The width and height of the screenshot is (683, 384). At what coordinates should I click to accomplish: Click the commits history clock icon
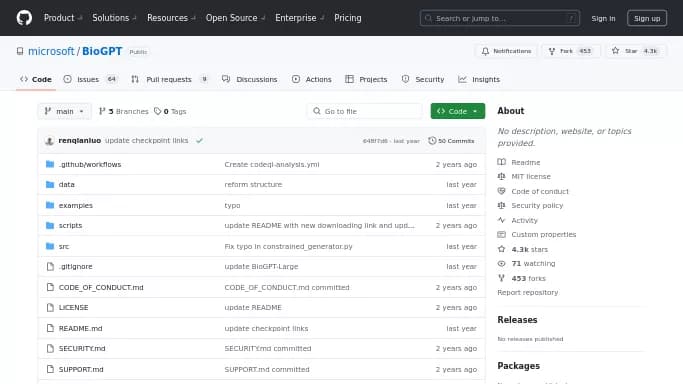point(432,141)
